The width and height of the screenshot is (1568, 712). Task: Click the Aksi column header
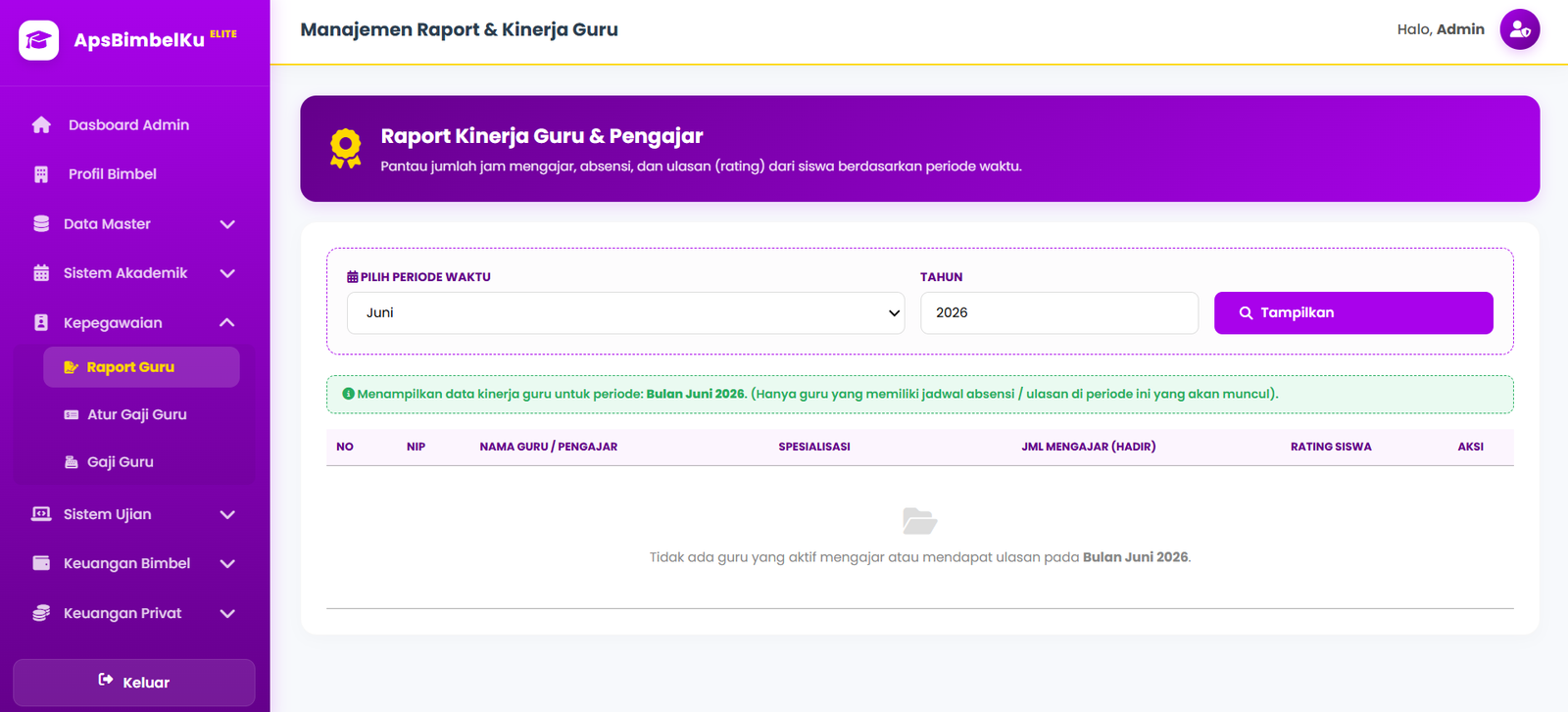[1470, 447]
